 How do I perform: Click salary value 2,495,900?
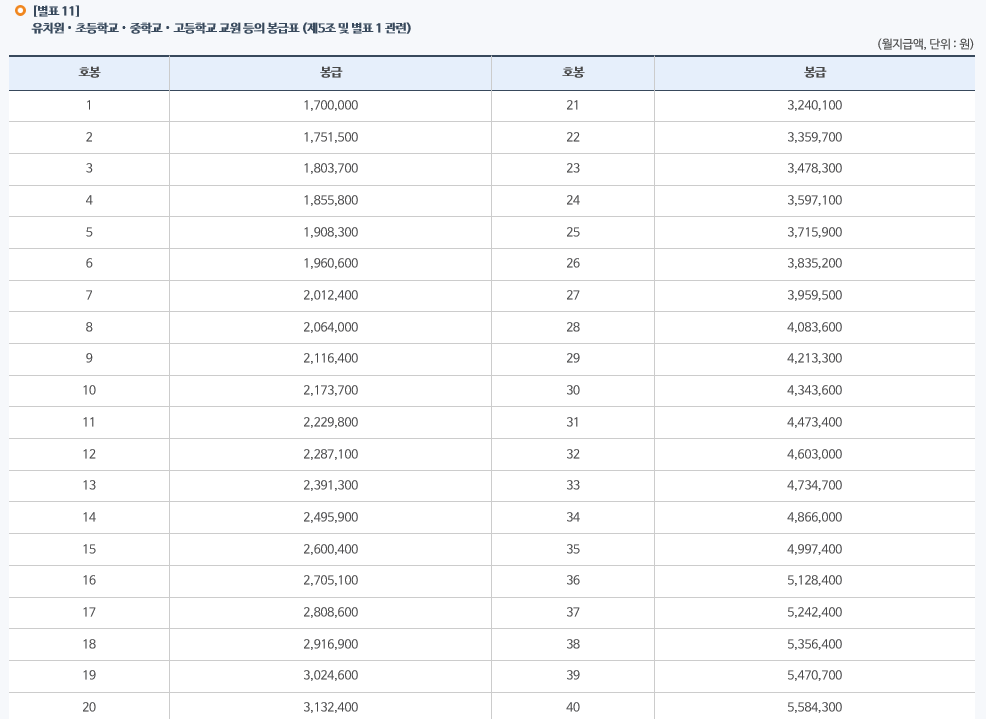click(x=331, y=517)
